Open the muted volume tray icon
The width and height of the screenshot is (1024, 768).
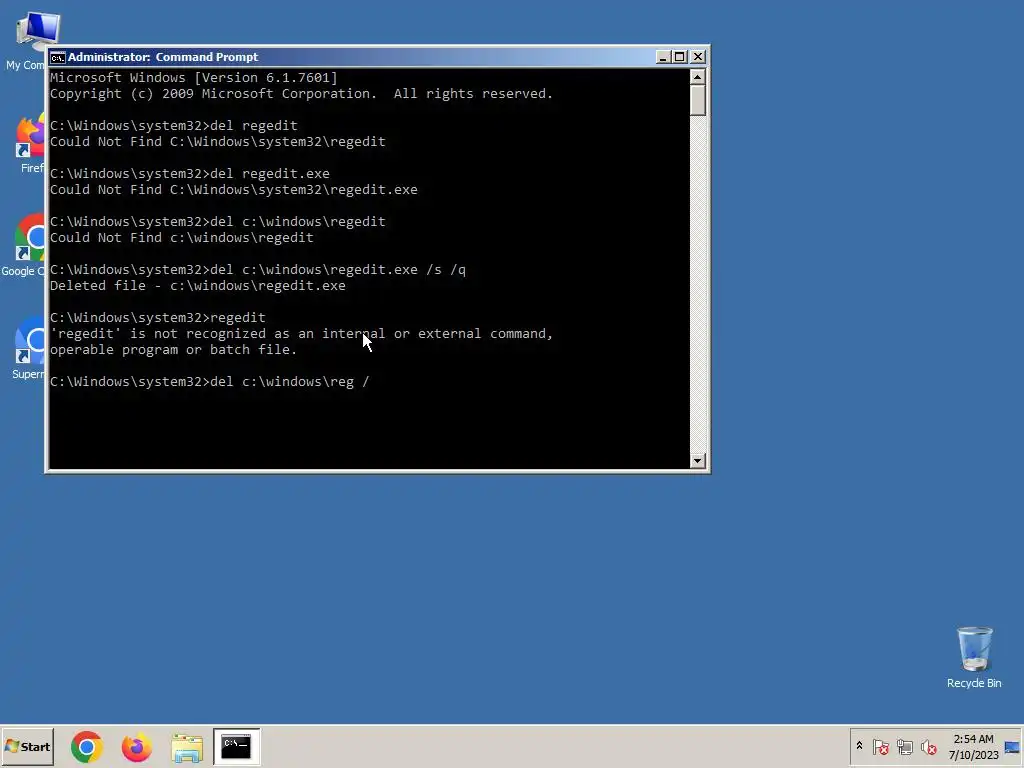coord(929,746)
